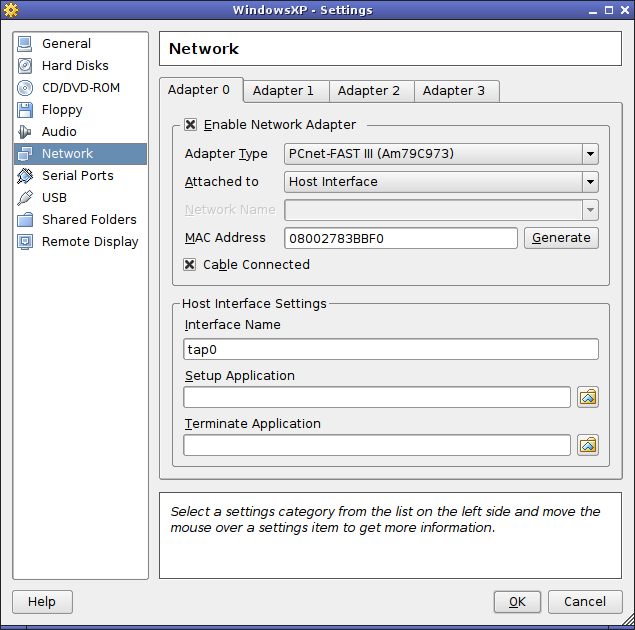Click the Serial Ports connector icon

24,176
